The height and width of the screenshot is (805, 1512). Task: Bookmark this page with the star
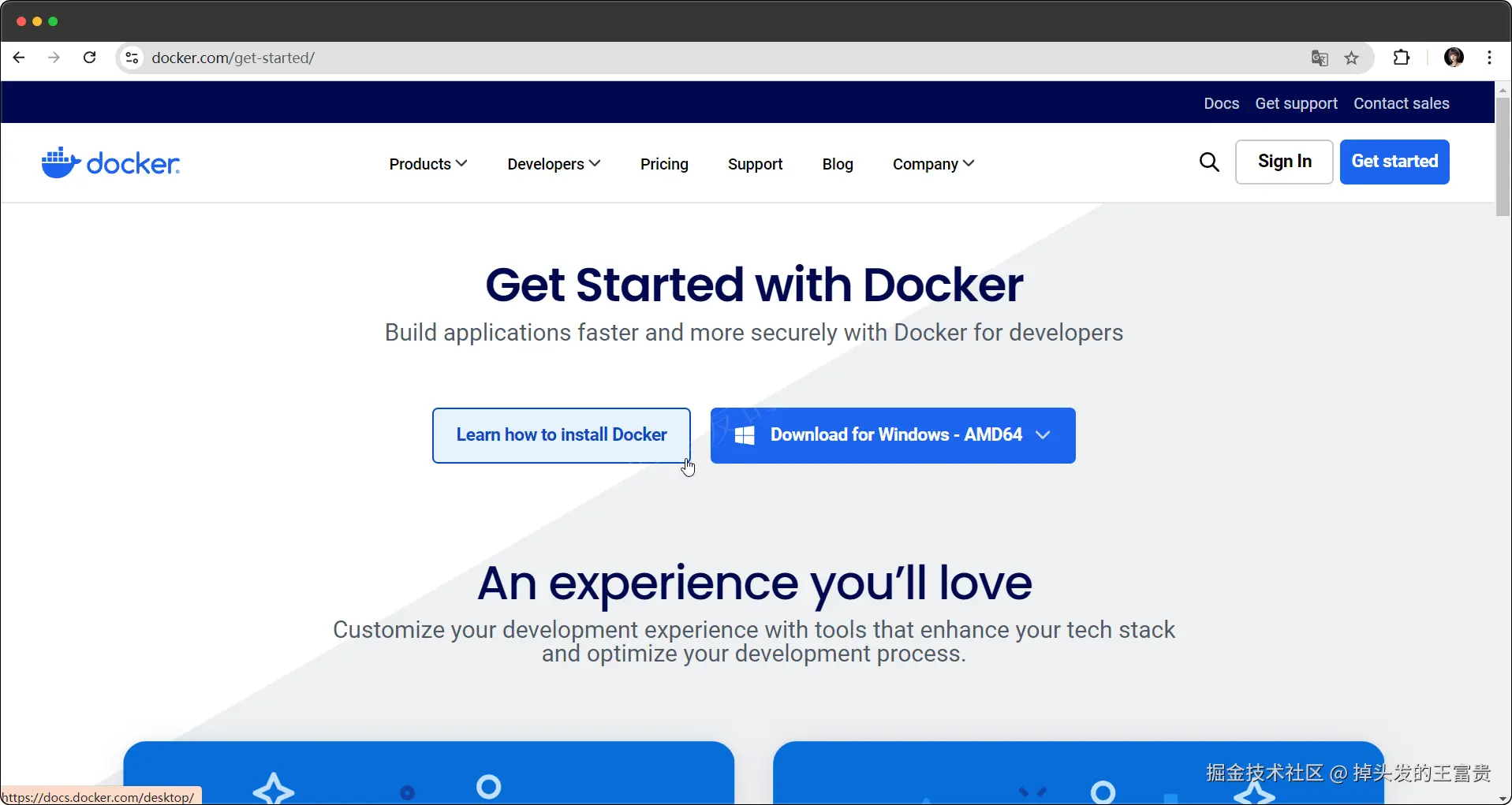[1352, 58]
